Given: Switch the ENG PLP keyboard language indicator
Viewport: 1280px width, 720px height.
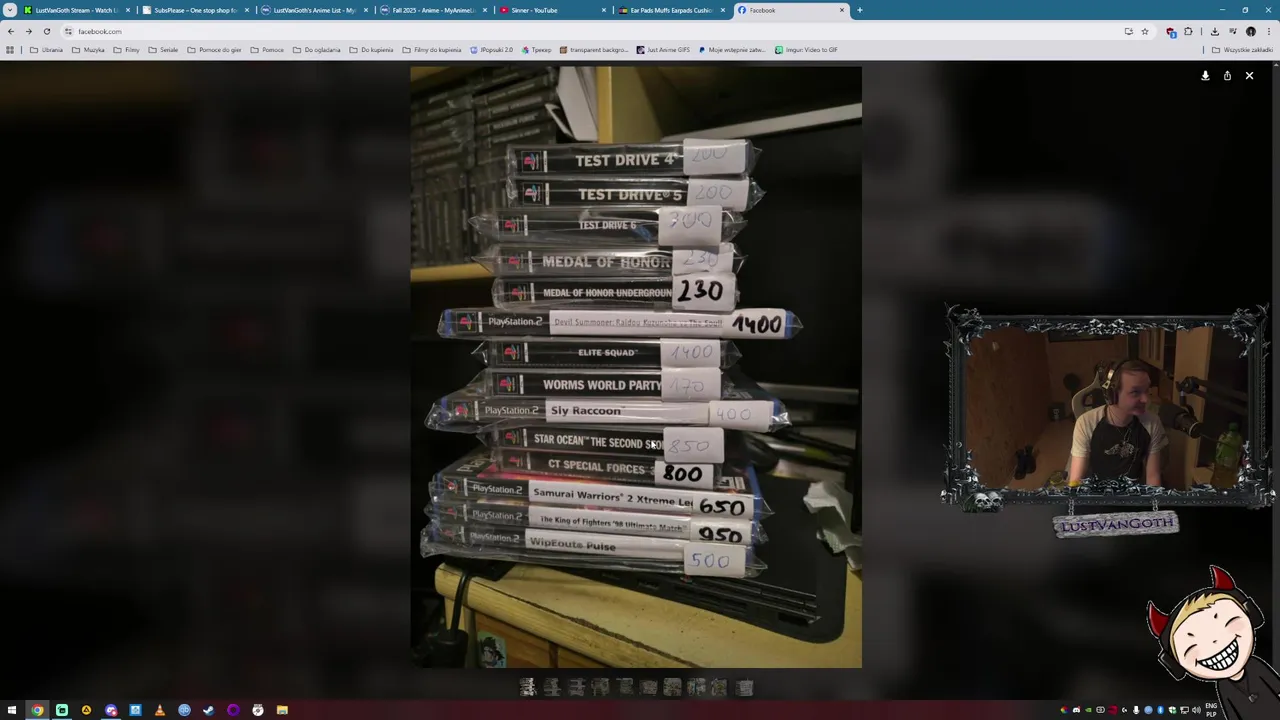Looking at the screenshot, I should click(1211, 710).
